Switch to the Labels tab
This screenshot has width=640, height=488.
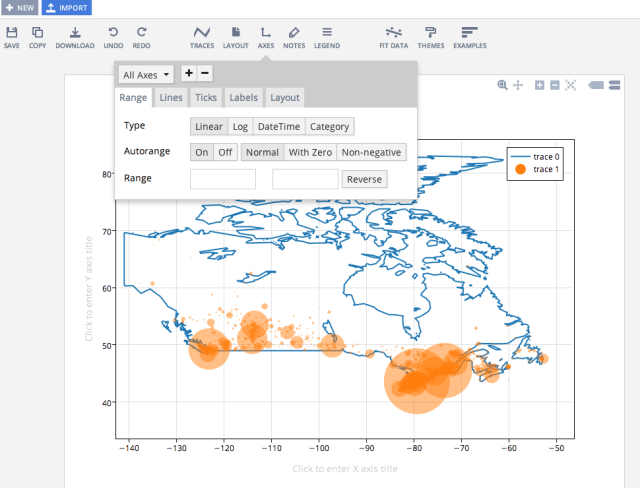pyautogui.click(x=243, y=97)
